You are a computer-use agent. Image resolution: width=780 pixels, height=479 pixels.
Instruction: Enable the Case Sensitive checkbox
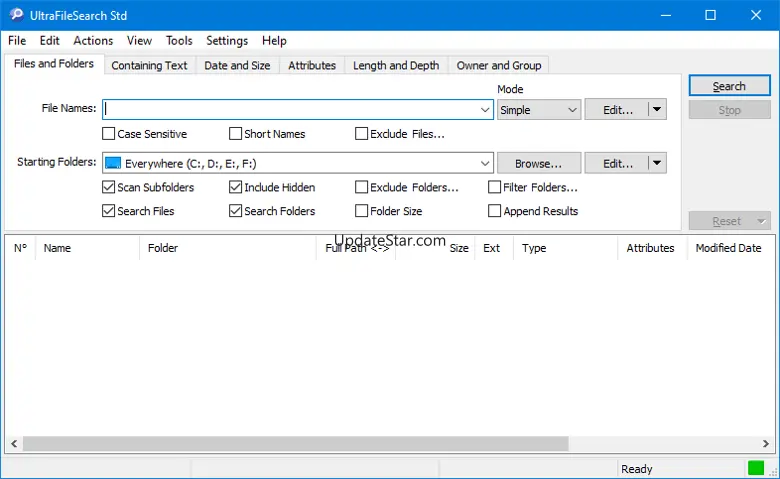[x=108, y=134]
